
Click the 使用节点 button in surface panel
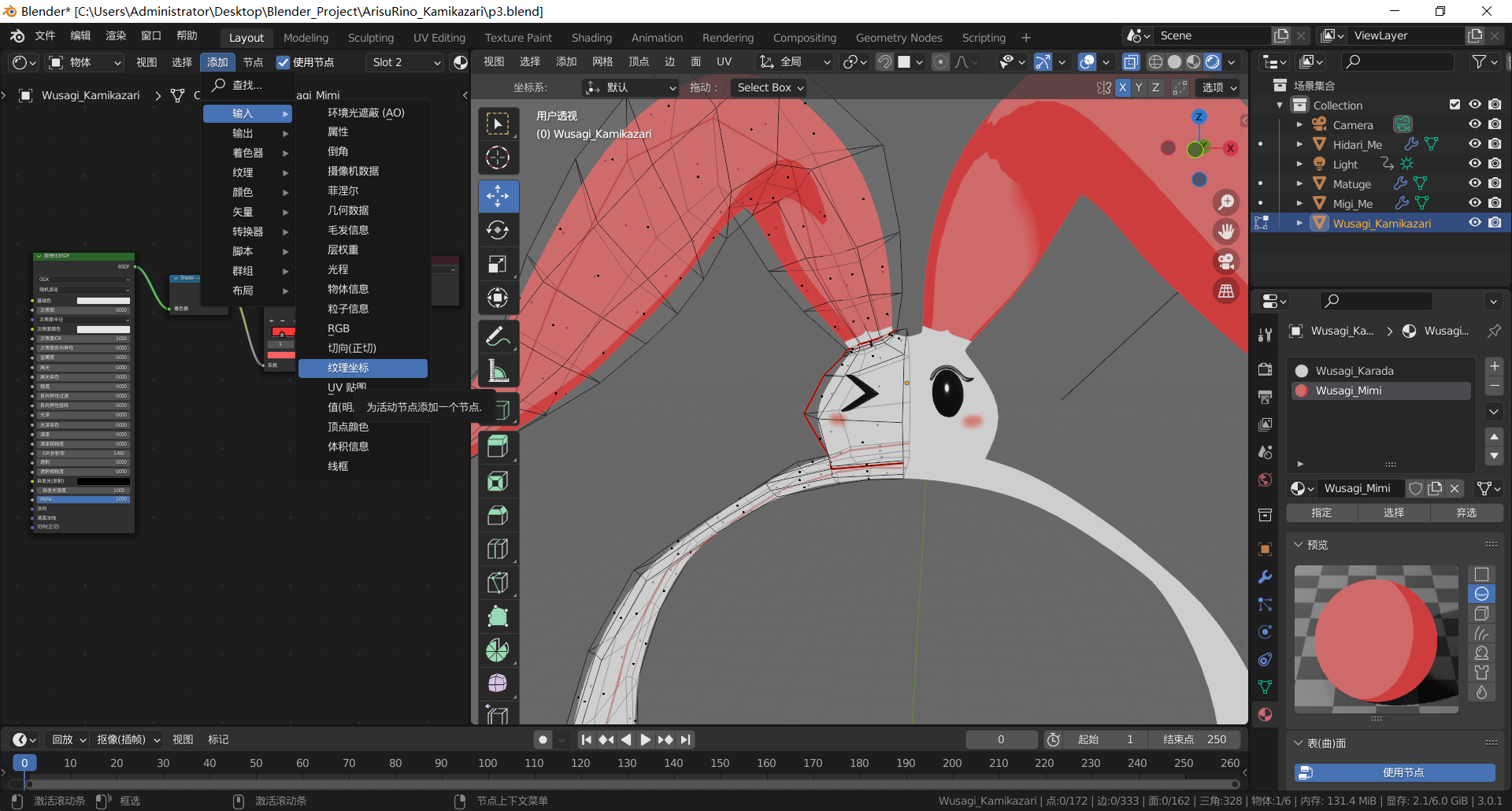(x=1395, y=772)
